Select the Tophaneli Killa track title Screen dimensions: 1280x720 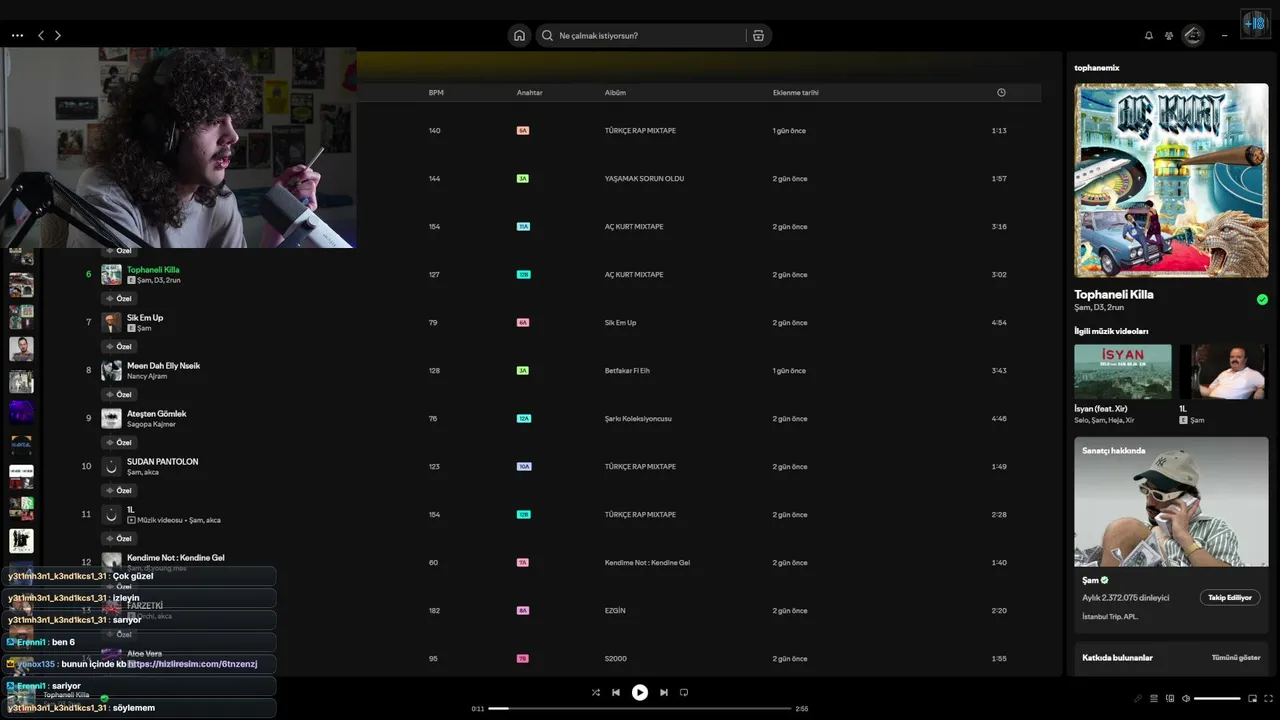tap(153, 269)
